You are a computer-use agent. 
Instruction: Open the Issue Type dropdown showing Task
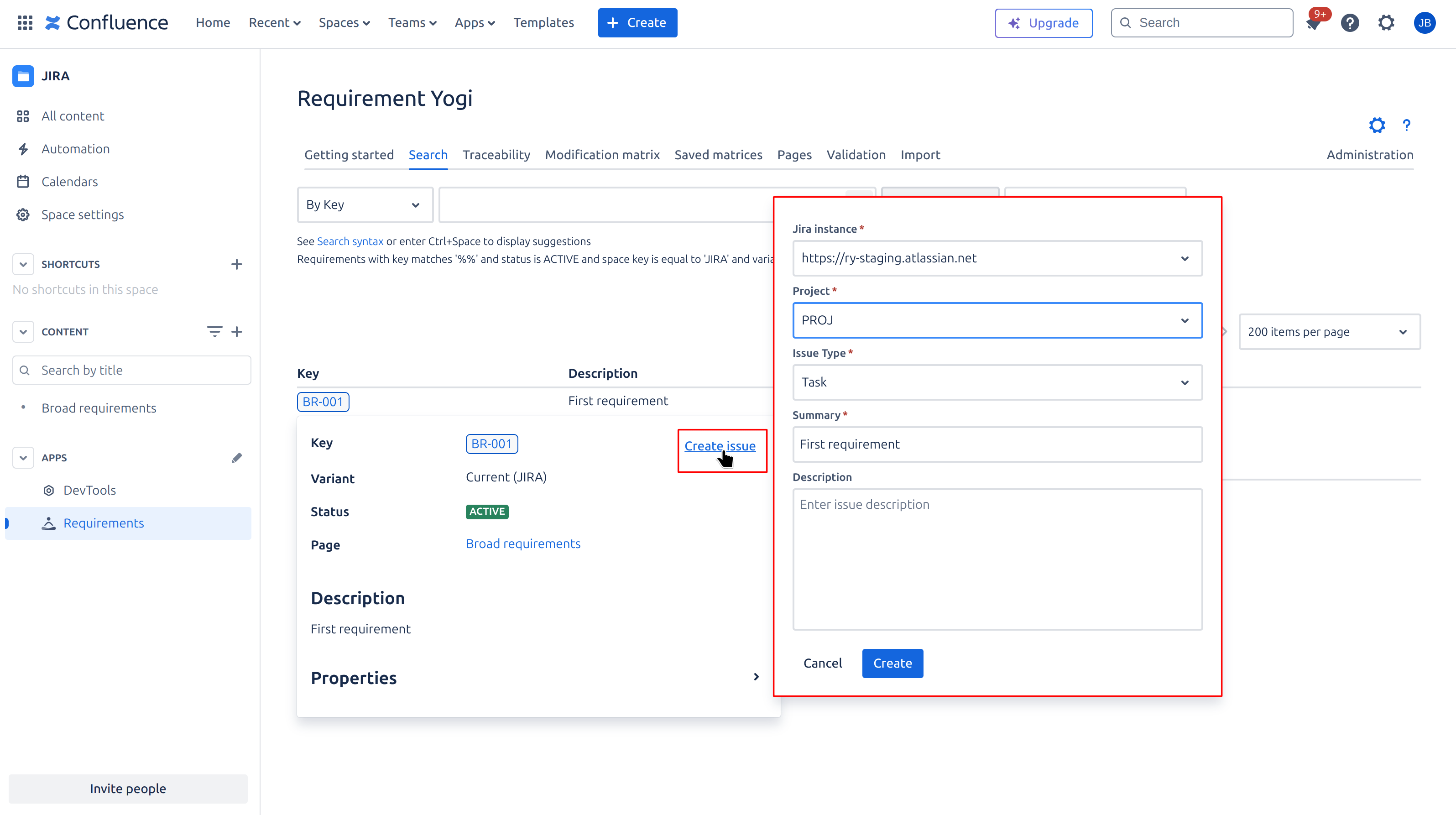pyautogui.click(x=997, y=383)
